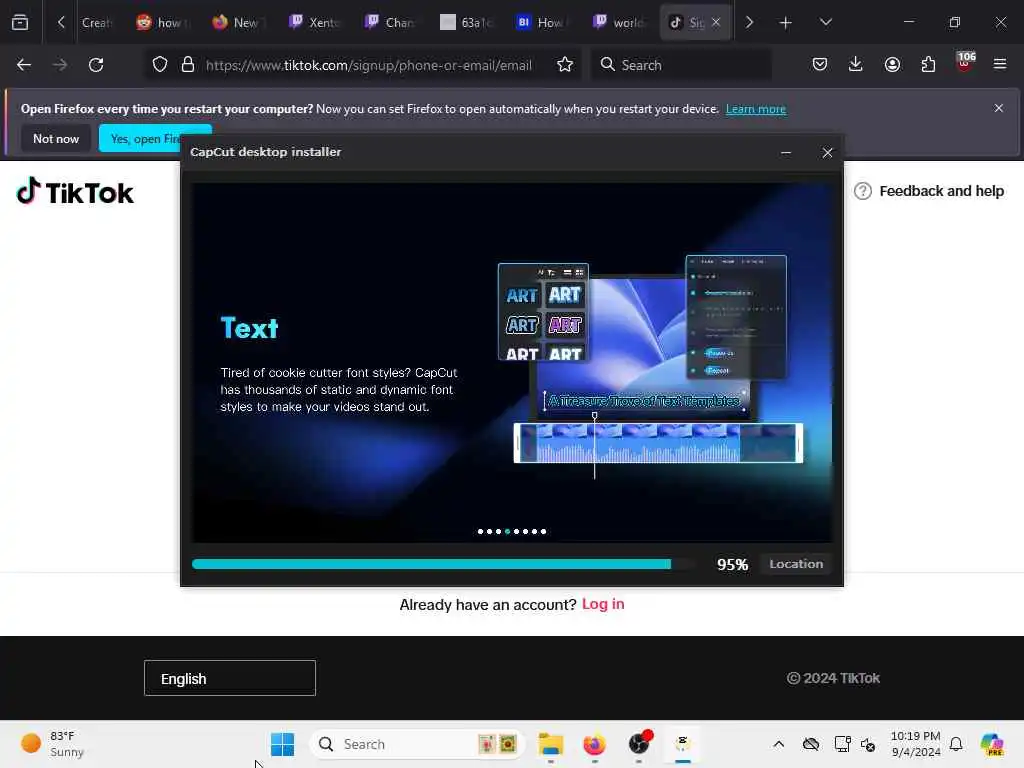
Task: Reload the current TikTok page
Action: 96,65
